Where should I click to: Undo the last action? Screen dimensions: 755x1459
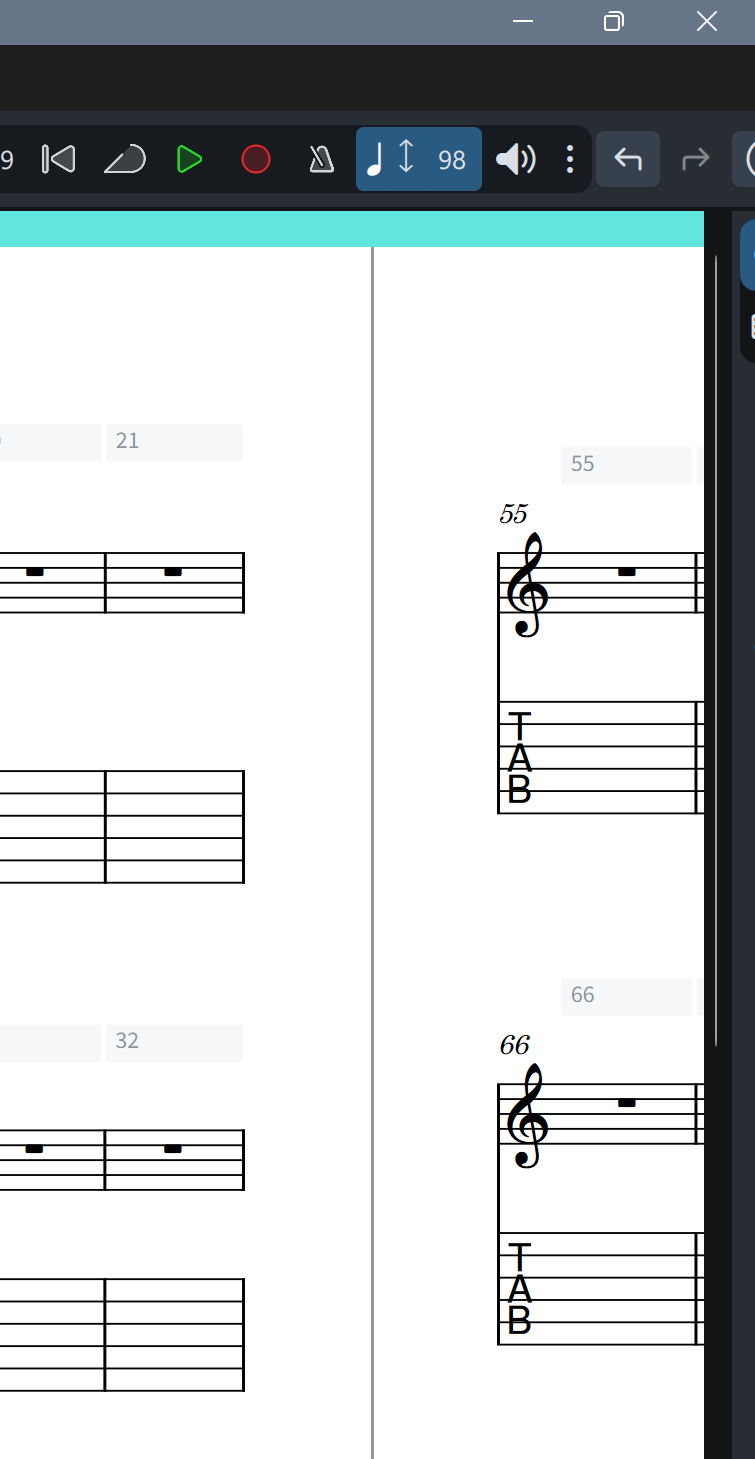(x=628, y=159)
